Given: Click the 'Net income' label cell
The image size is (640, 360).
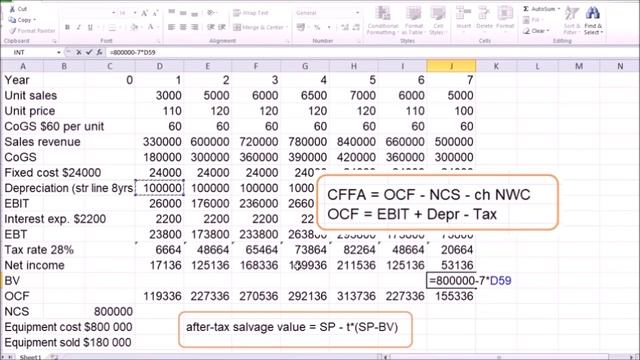Looking at the screenshot, I should coord(34,265).
